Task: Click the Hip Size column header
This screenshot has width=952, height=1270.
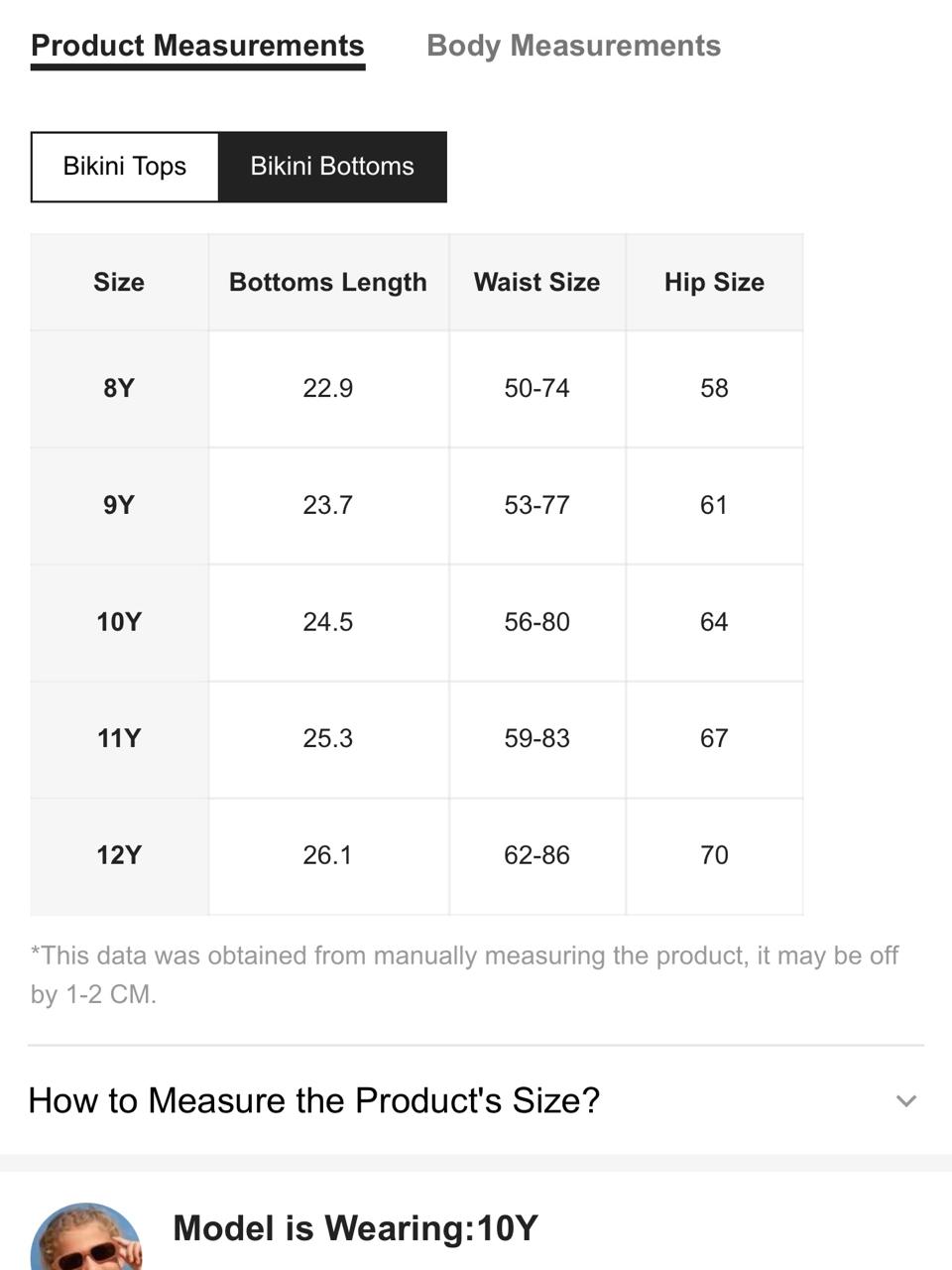Action: click(x=714, y=282)
